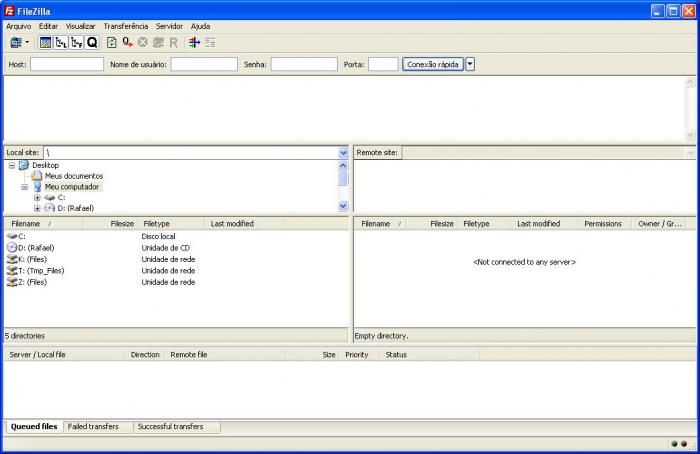Screen dimensions: 700x454
Task: Select Meus documentos in local tree
Action: (74, 176)
